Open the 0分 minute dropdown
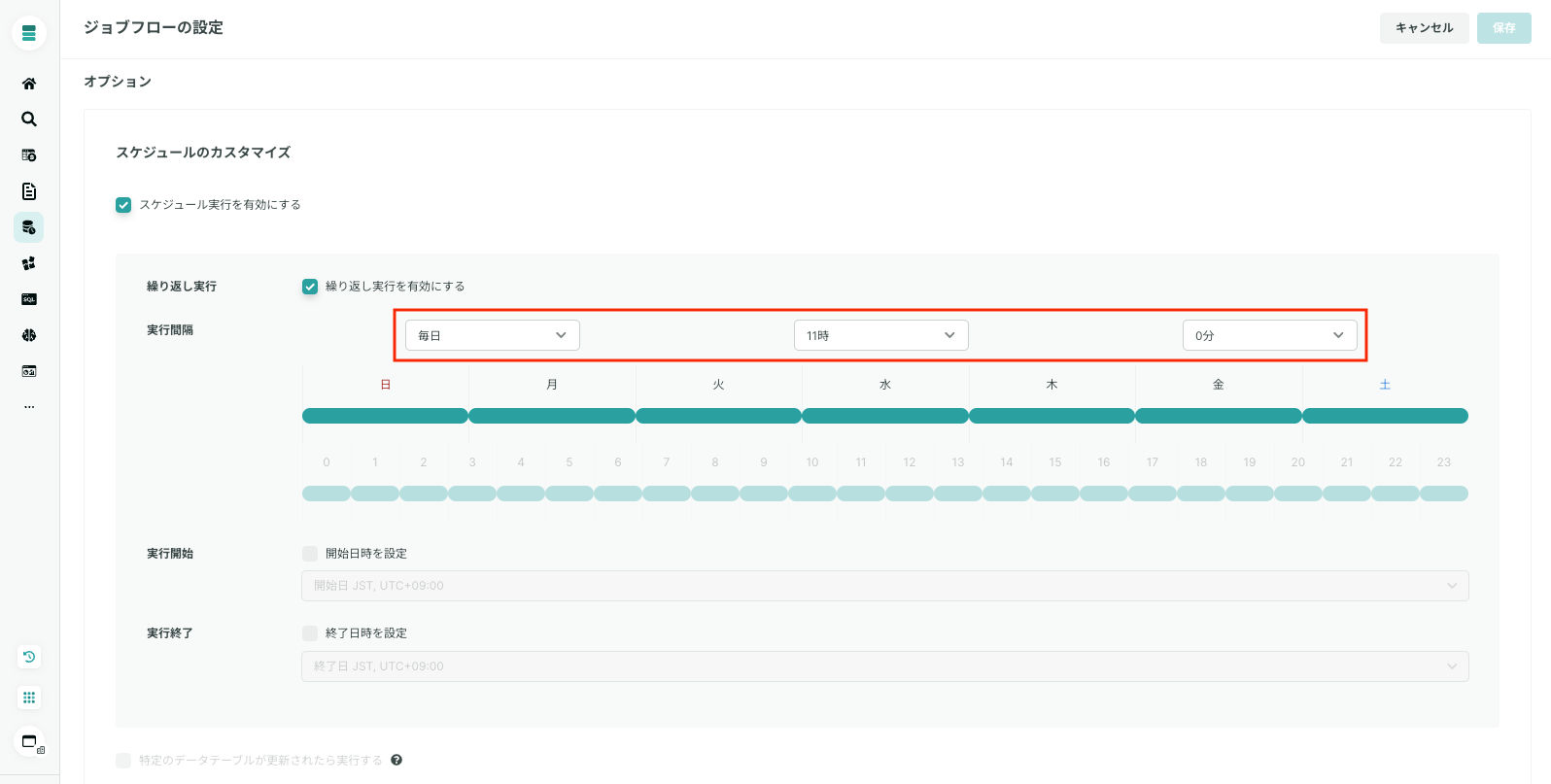1551x784 pixels. coord(1270,335)
